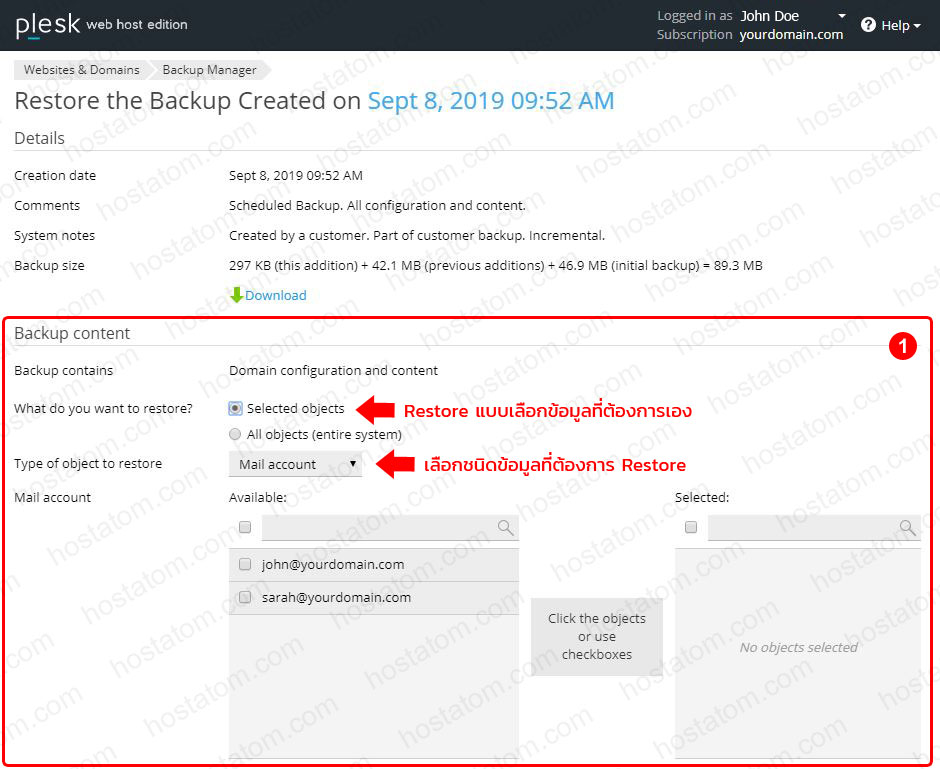Viewport: 940px width, 769px height.
Task: Click the green Download arrow icon
Action: pyautogui.click(x=236, y=295)
